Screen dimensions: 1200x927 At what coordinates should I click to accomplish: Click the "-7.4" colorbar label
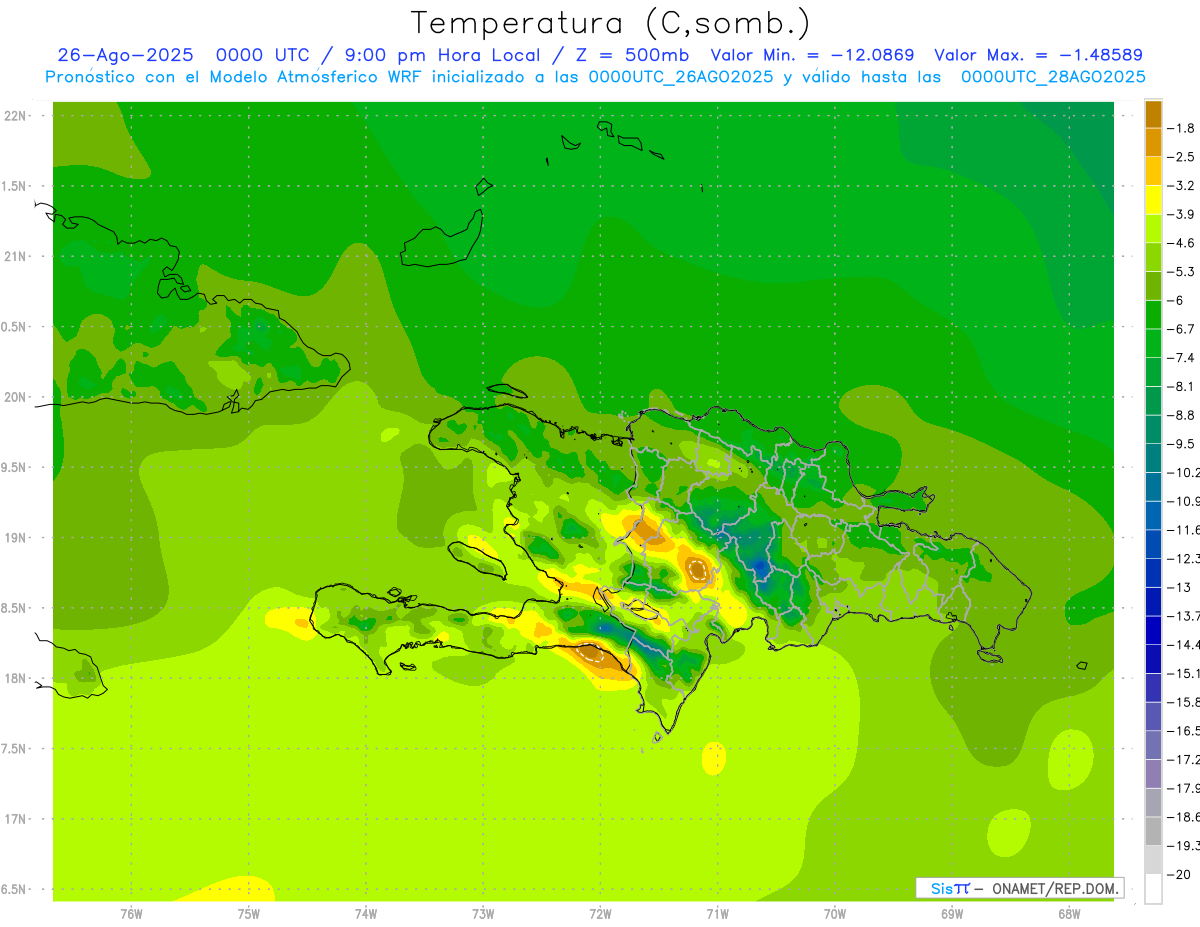coord(1182,358)
